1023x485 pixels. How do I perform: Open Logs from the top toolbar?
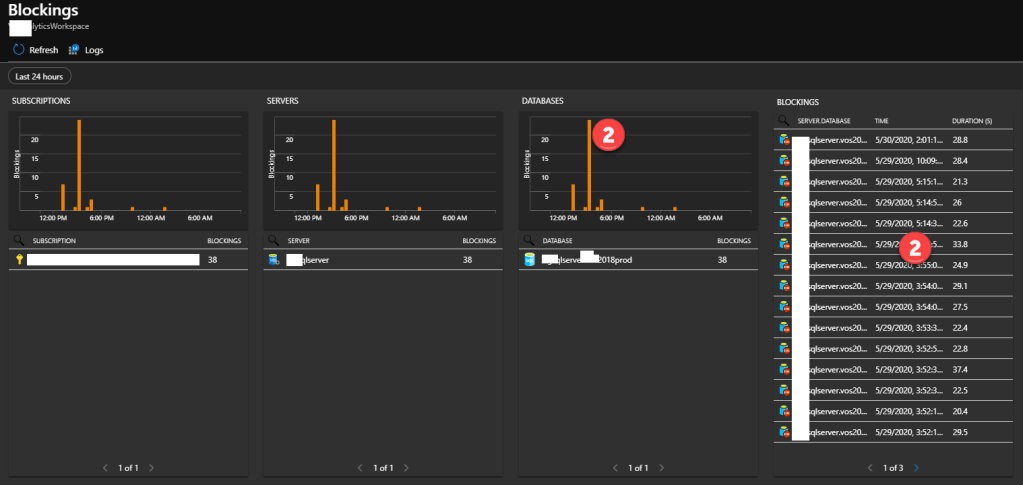pos(74,49)
